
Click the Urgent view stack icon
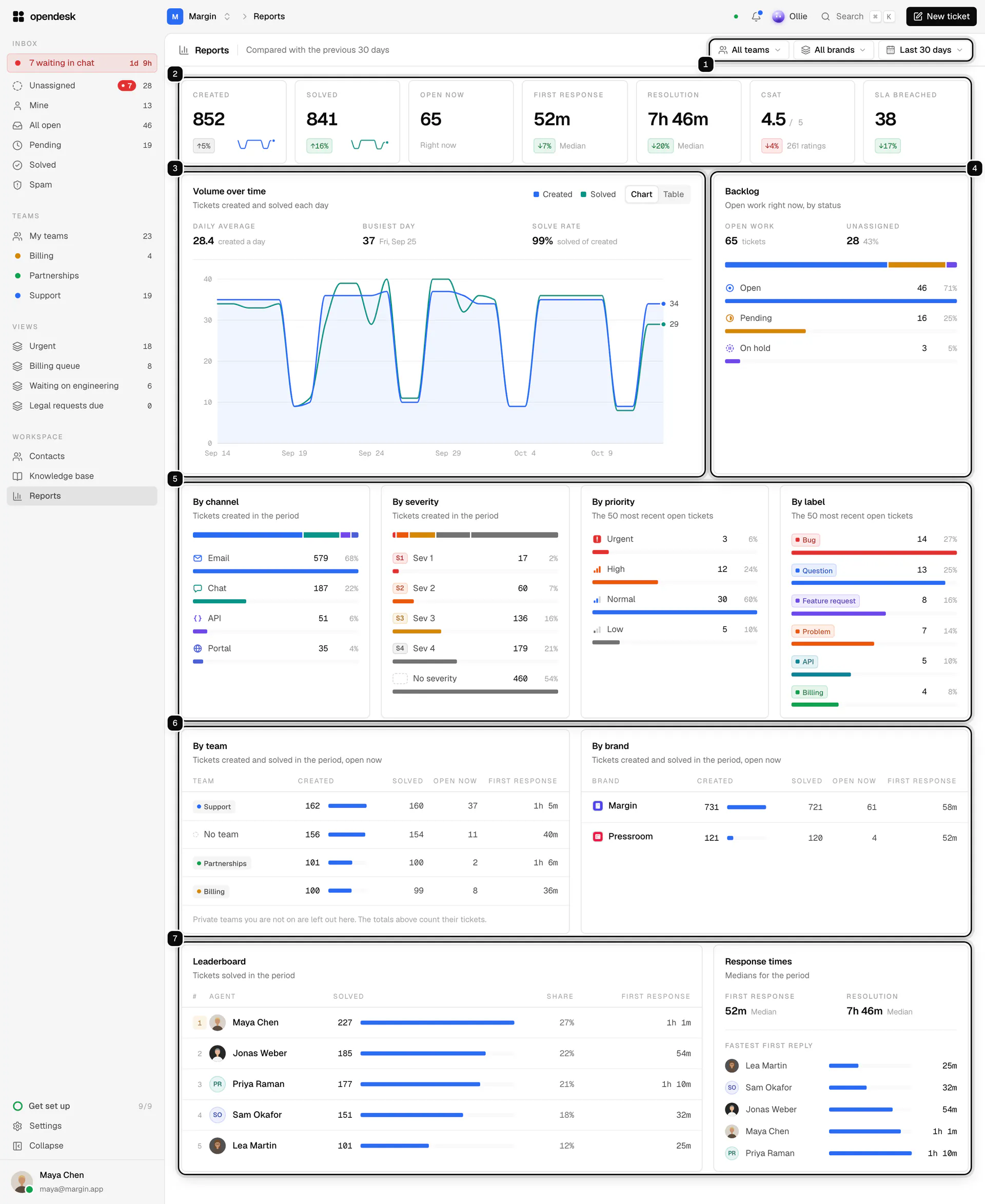pyautogui.click(x=17, y=346)
